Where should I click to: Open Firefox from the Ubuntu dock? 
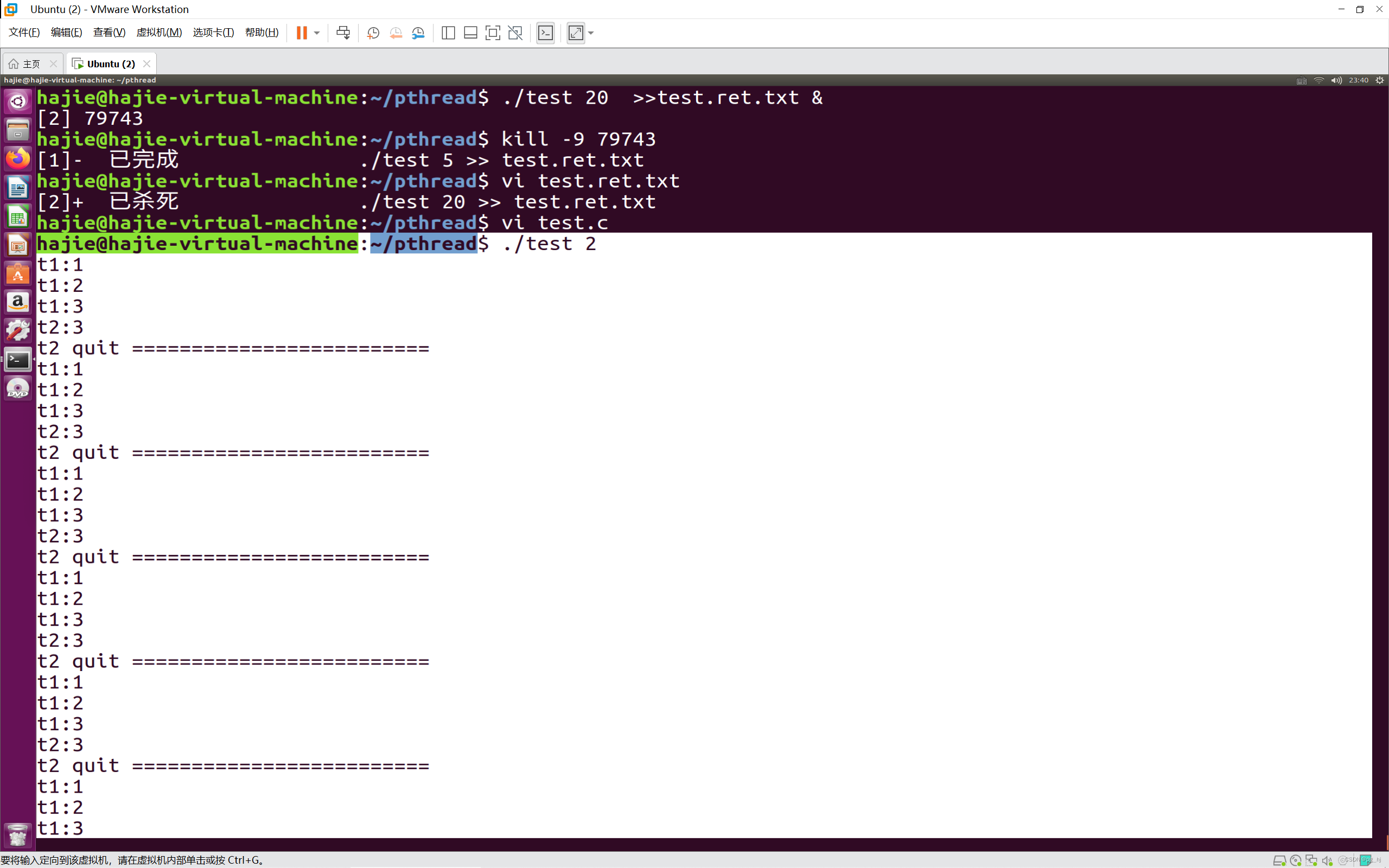click(x=18, y=158)
